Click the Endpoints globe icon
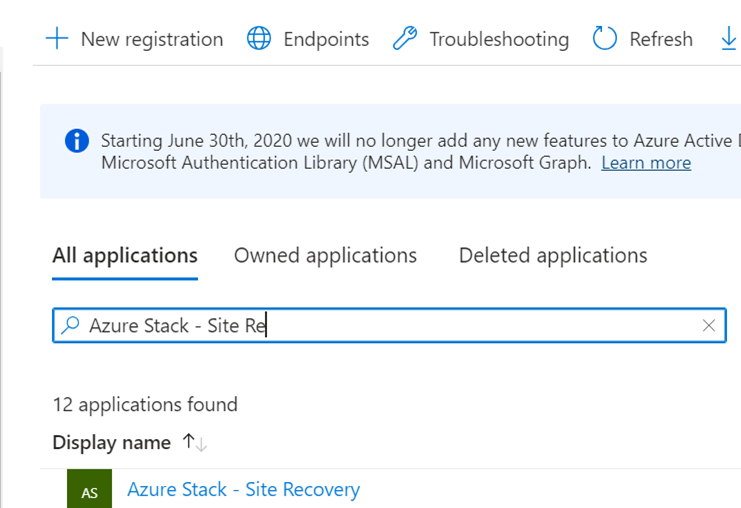Image resolution: width=741 pixels, height=508 pixels. point(259,39)
